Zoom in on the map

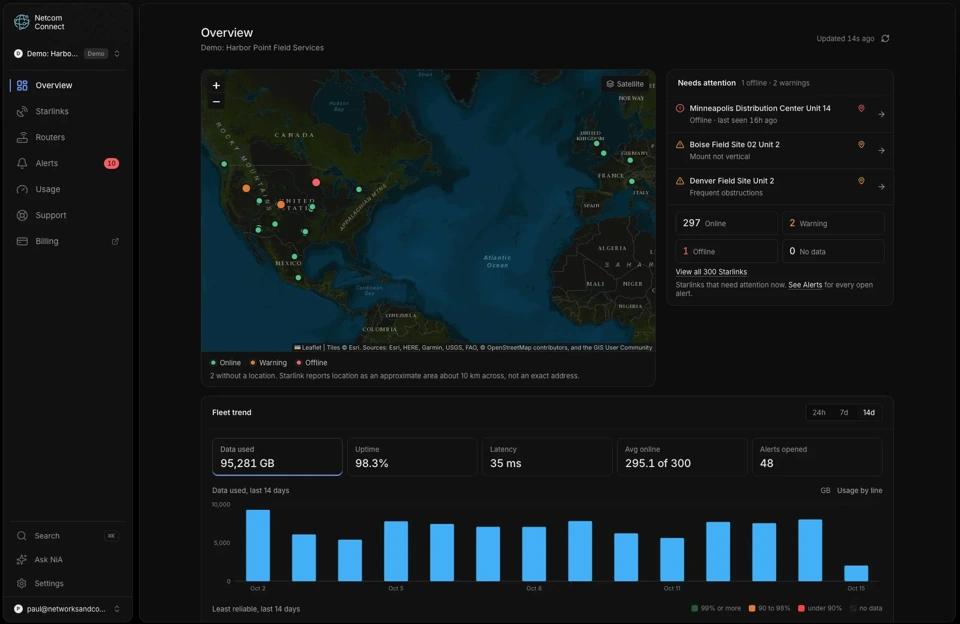pos(216,86)
